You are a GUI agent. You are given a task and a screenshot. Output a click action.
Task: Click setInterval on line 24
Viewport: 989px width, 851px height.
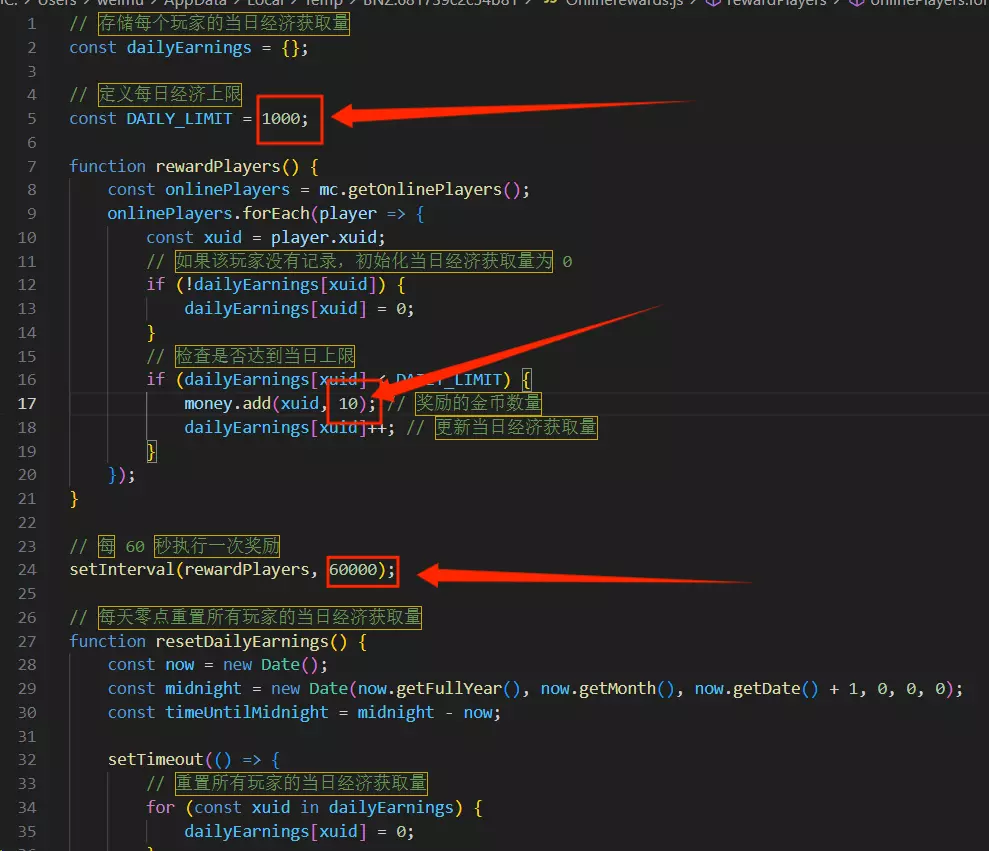[x=122, y=570]
